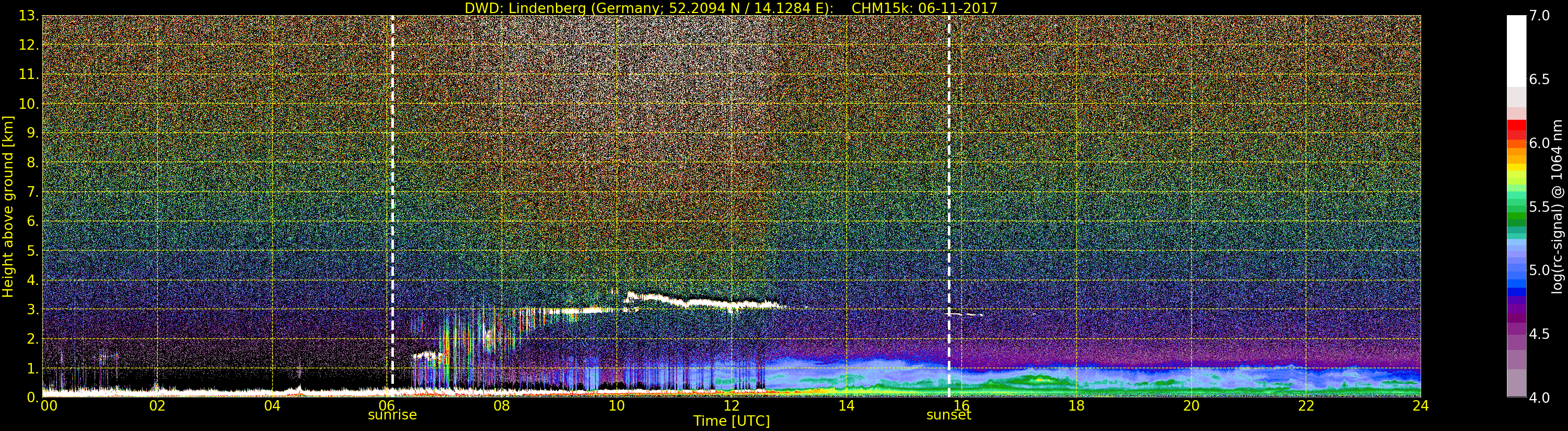This screenshot has height=431, width=1568.
Task: Click the '10' time axis tick label
Action: 617,405
